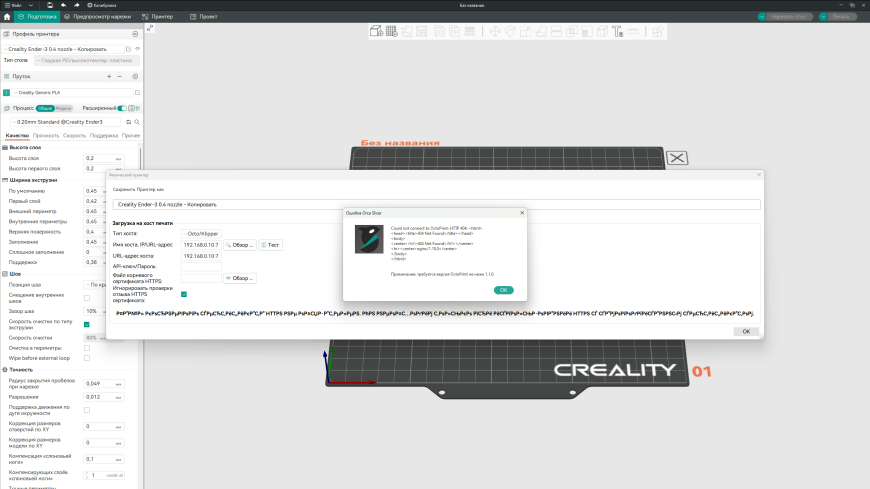Toggle Поддержка движения по дуге окружности checkbox

click(87, 410)
